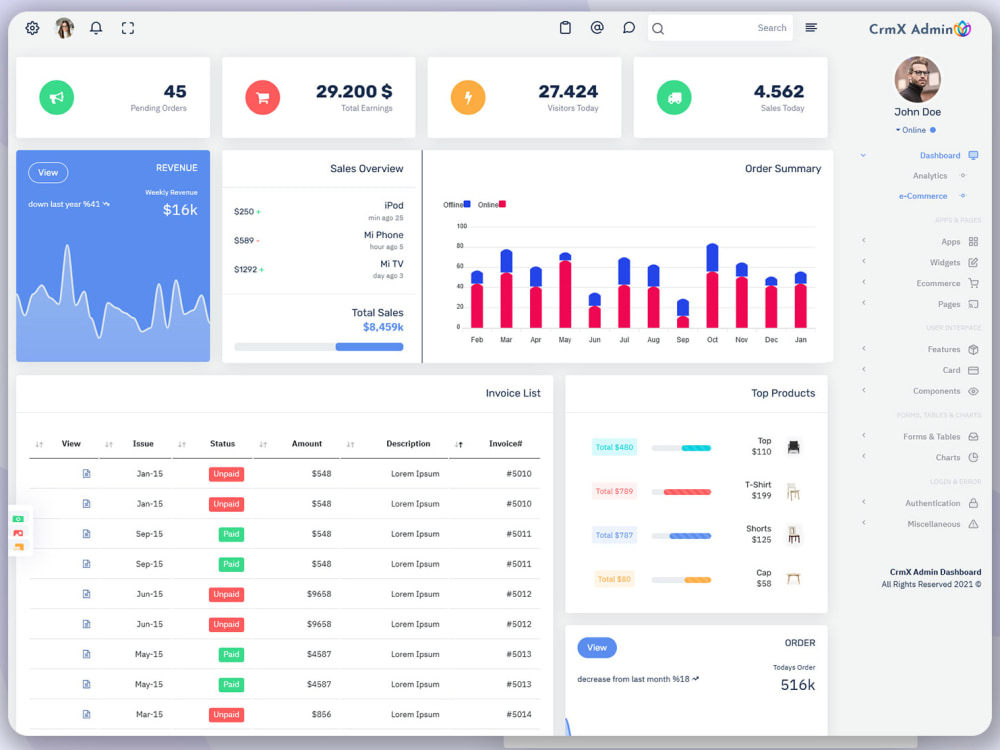Click View on the Revenue card
1000x750 pixels.
click(x=48, y=172)
